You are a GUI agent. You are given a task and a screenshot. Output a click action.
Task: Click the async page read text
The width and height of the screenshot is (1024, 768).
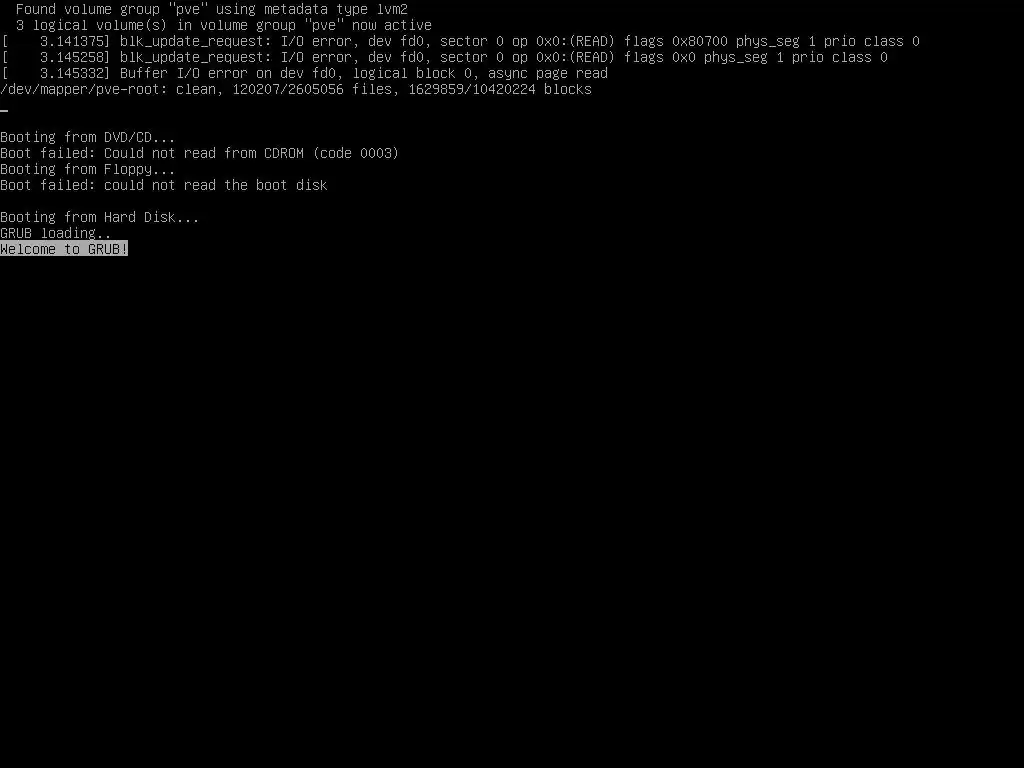pyautogui.click(x=548, y=73)
